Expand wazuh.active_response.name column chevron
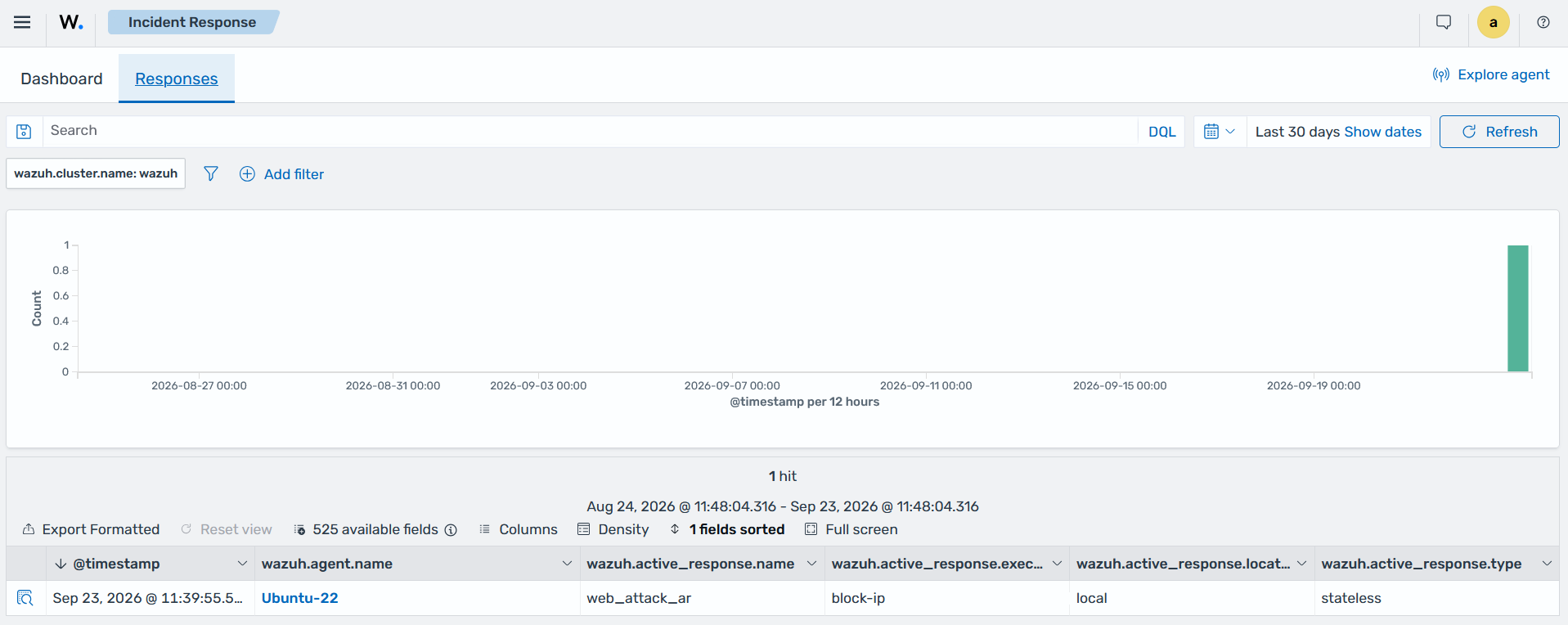The width and height of the screenshot is (1568, 625). click(x=811, y=564)
